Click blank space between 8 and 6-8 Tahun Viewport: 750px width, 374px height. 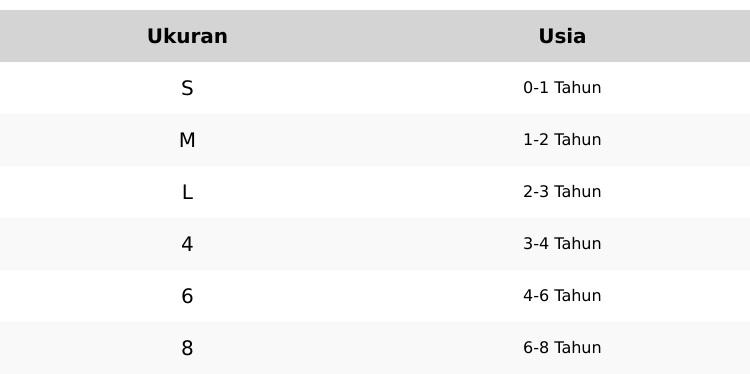click(358, 348)
